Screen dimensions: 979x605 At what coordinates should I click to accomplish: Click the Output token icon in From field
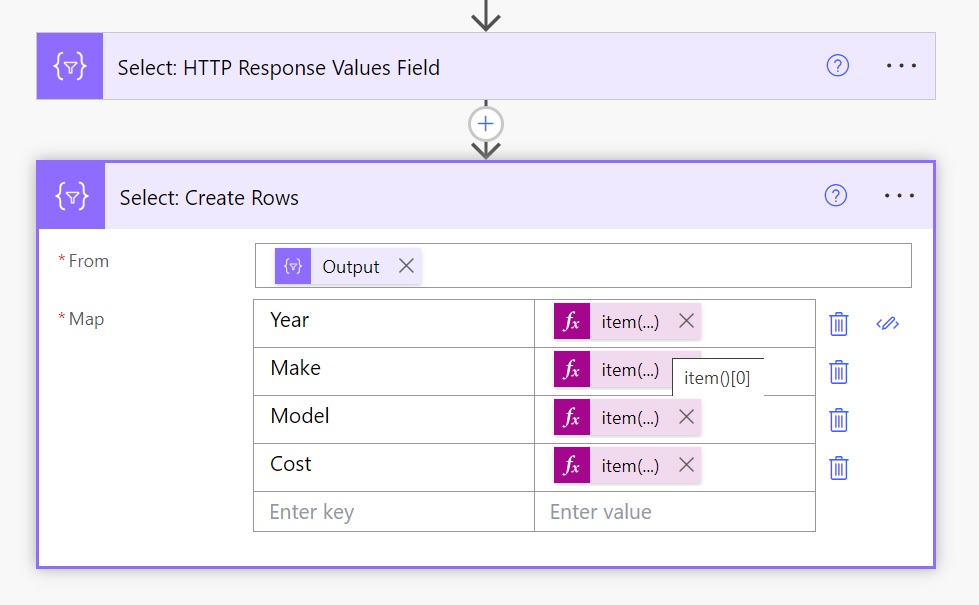pos(291,266)
